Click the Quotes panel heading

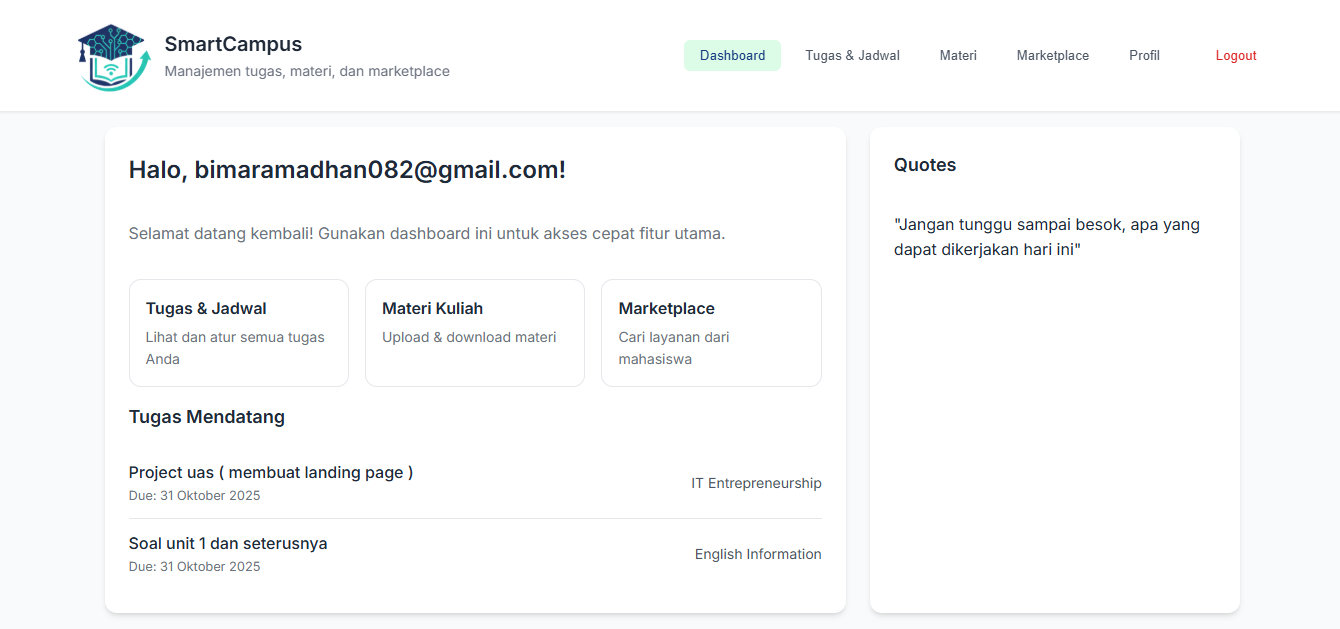(925, 165)
